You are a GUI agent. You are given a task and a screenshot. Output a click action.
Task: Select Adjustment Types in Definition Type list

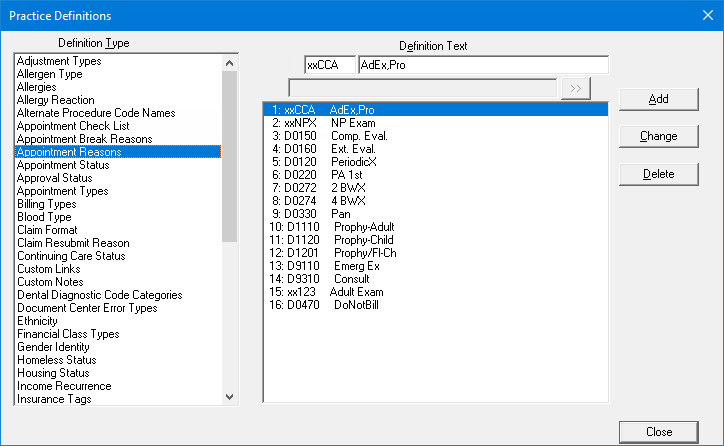[118, 61]
